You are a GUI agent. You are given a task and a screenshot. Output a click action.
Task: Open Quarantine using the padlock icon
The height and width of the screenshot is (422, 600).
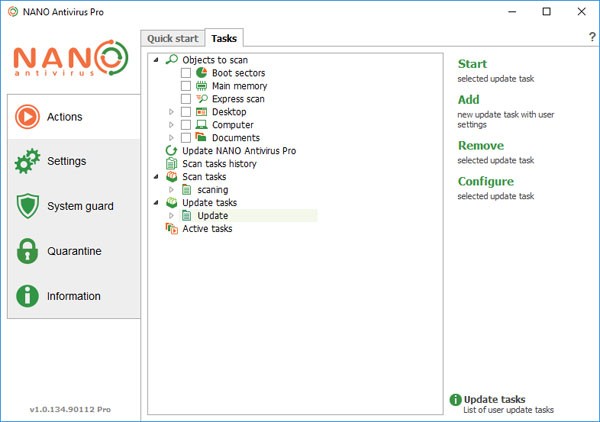click(x=27, y=251)
